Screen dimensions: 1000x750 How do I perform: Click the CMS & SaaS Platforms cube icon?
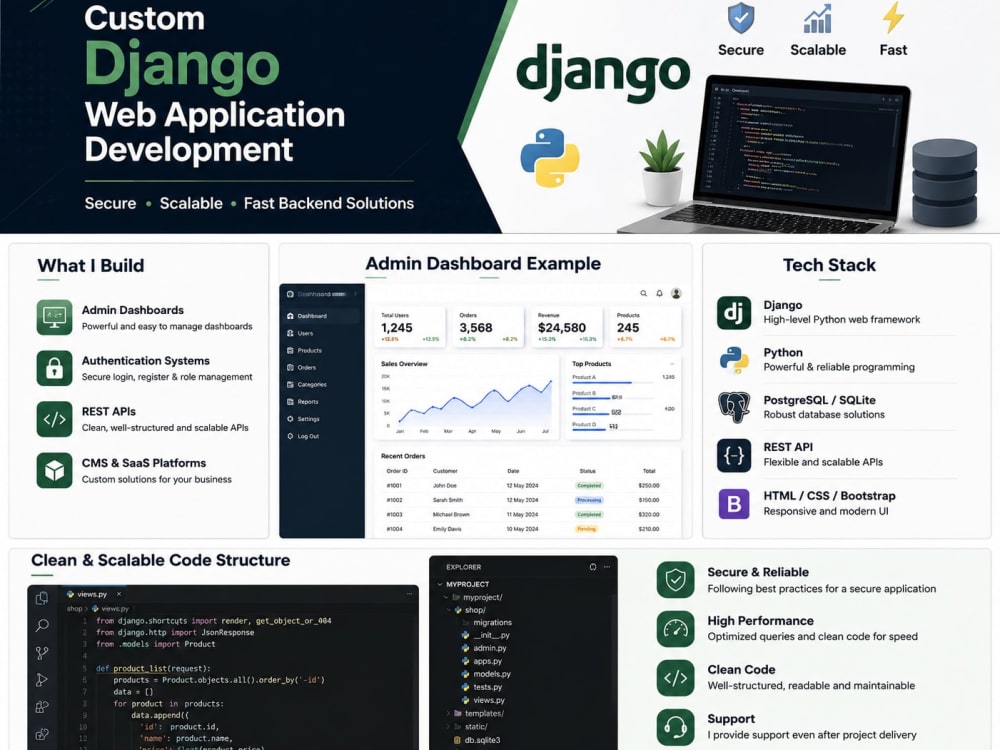[x=54, y=470]
